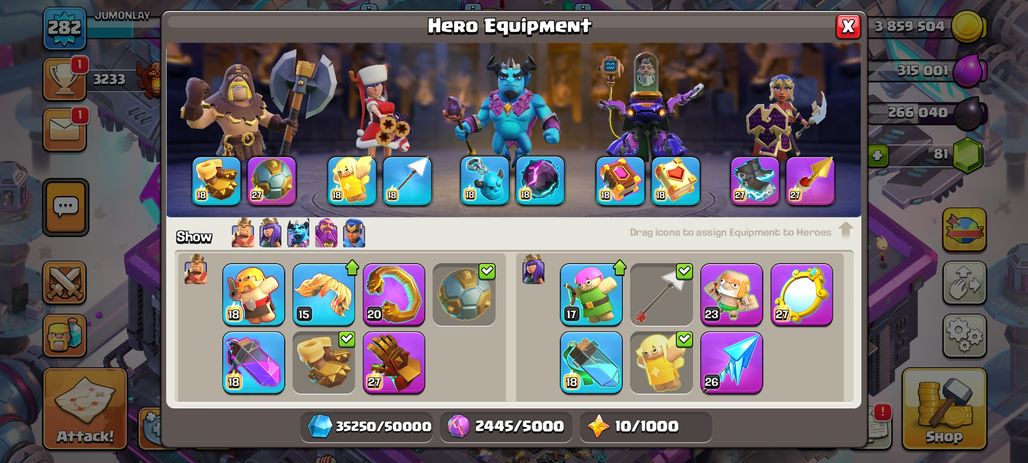The height and width of the screenshot is (463, 1028).
Task: Tap the Attack! map button
Action: 85,408
